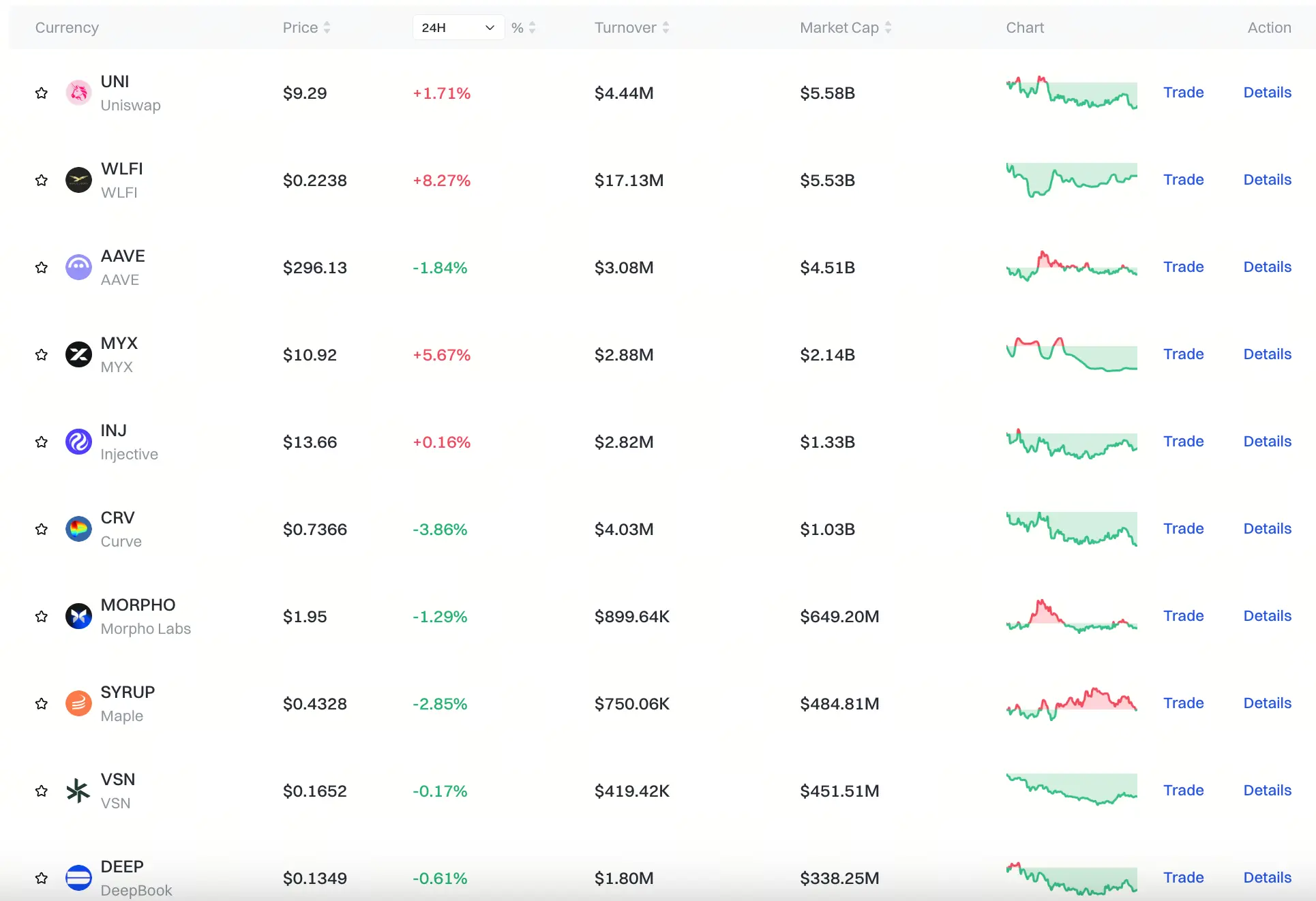Click the $4.51B AAVE market cap
Screen dimensions: 1316x901
pos(827,268)
